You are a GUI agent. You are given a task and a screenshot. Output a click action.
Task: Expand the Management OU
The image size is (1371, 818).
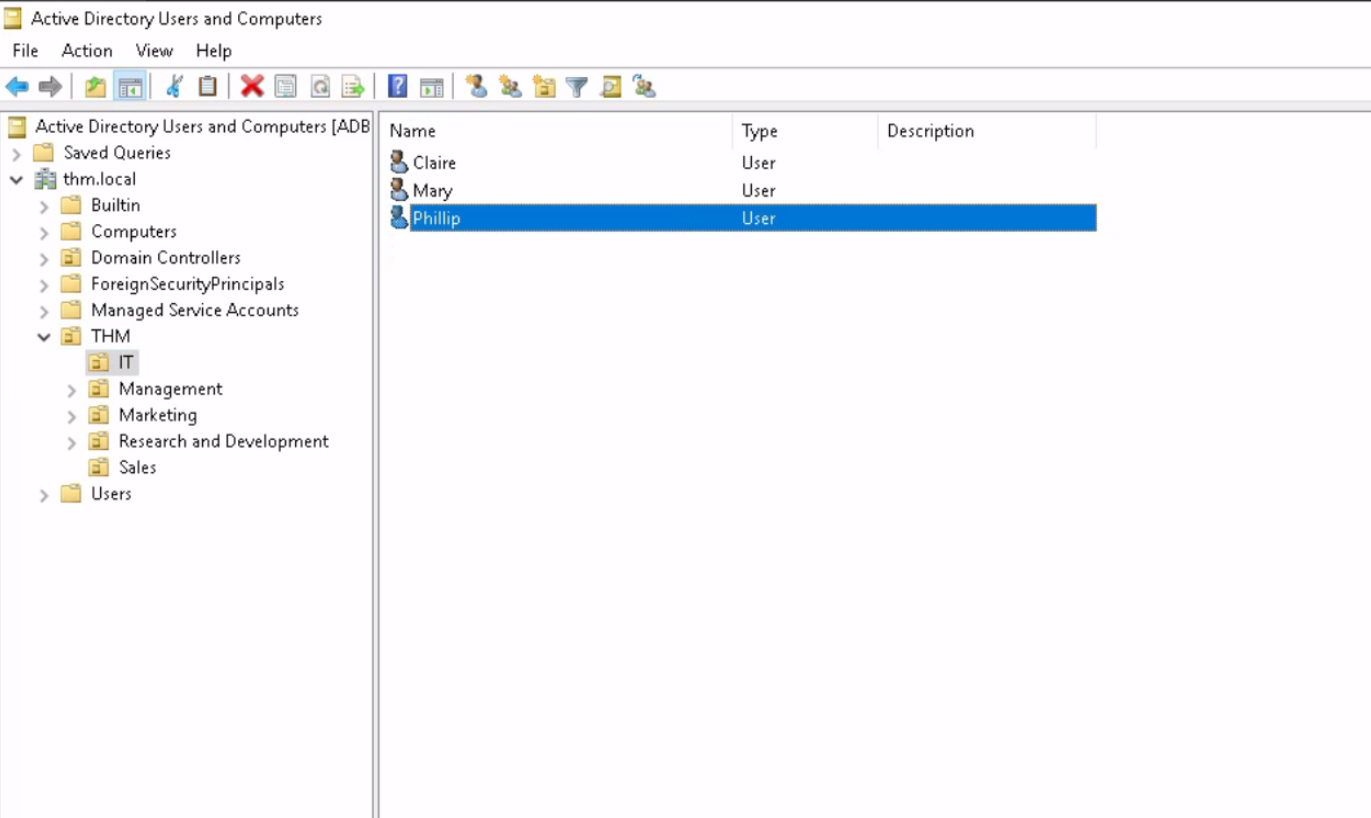[72, 390]
